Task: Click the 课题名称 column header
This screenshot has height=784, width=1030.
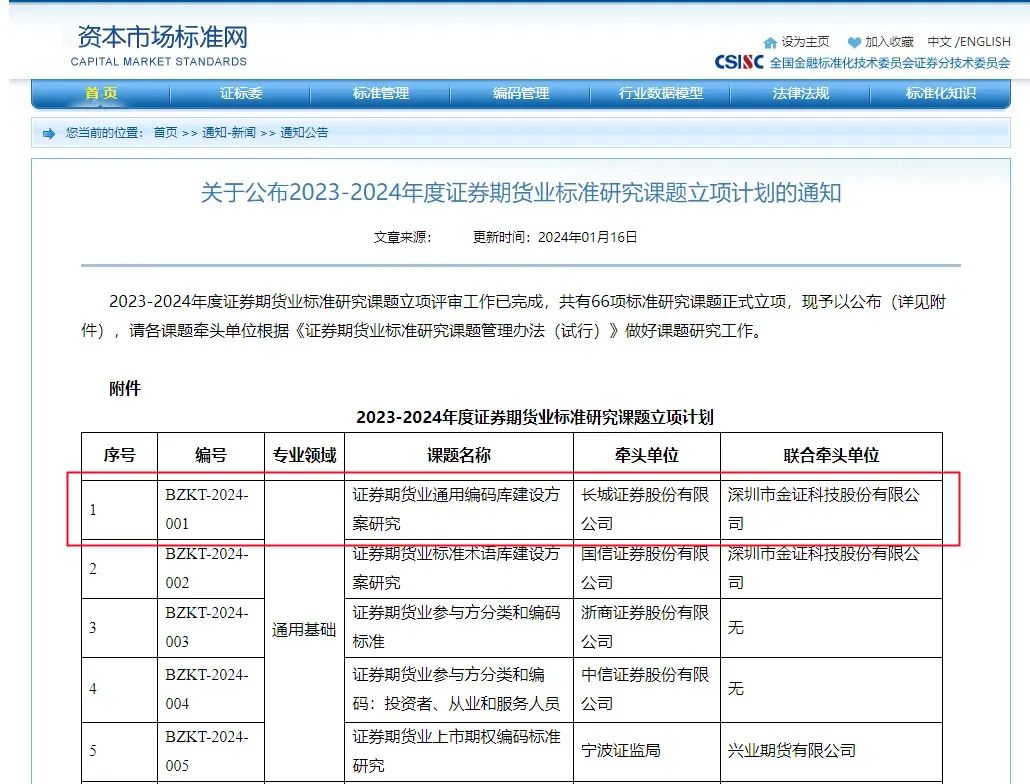Action: click(x=459, y=454)
